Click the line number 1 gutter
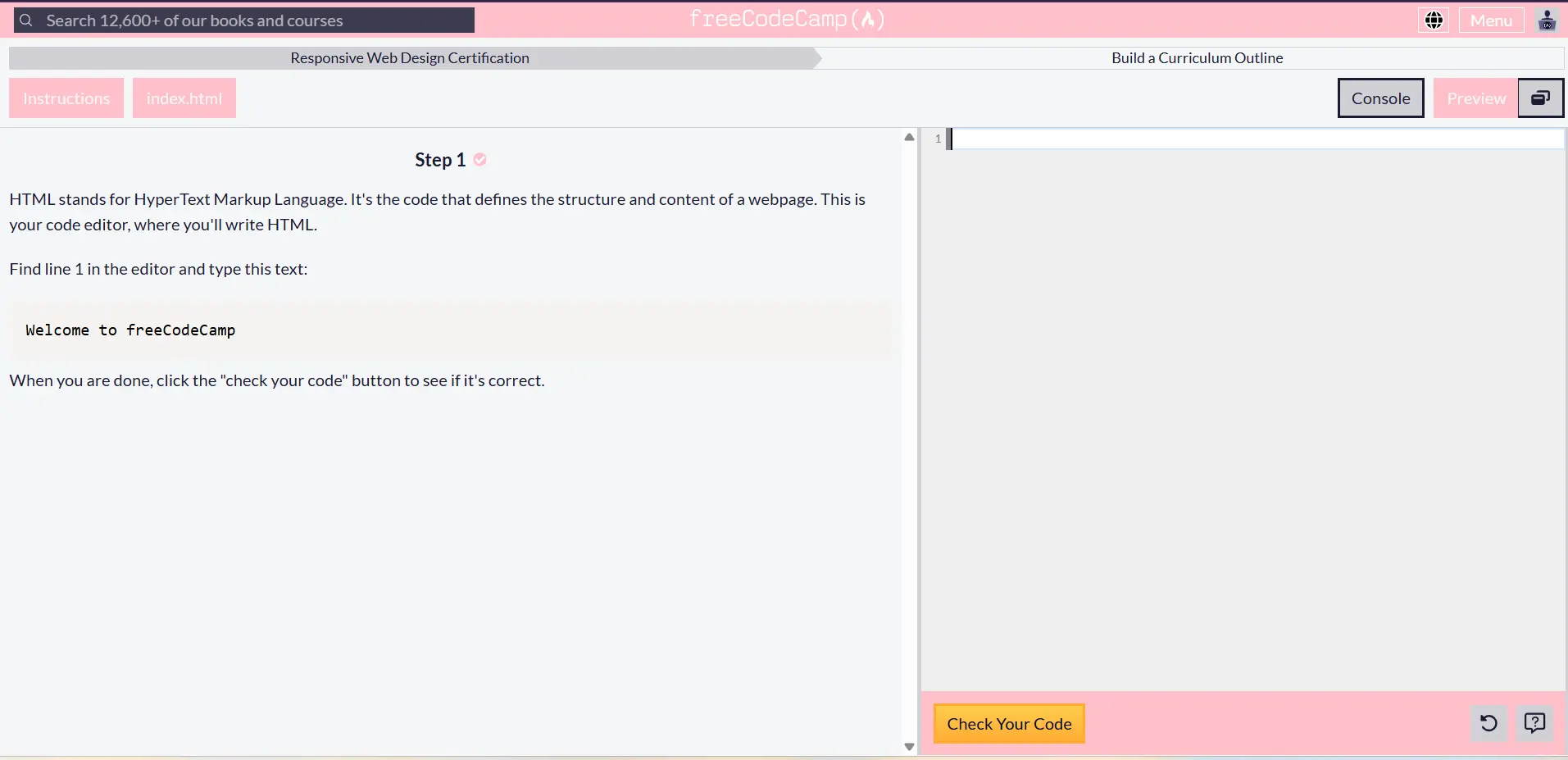 [938, 139]
